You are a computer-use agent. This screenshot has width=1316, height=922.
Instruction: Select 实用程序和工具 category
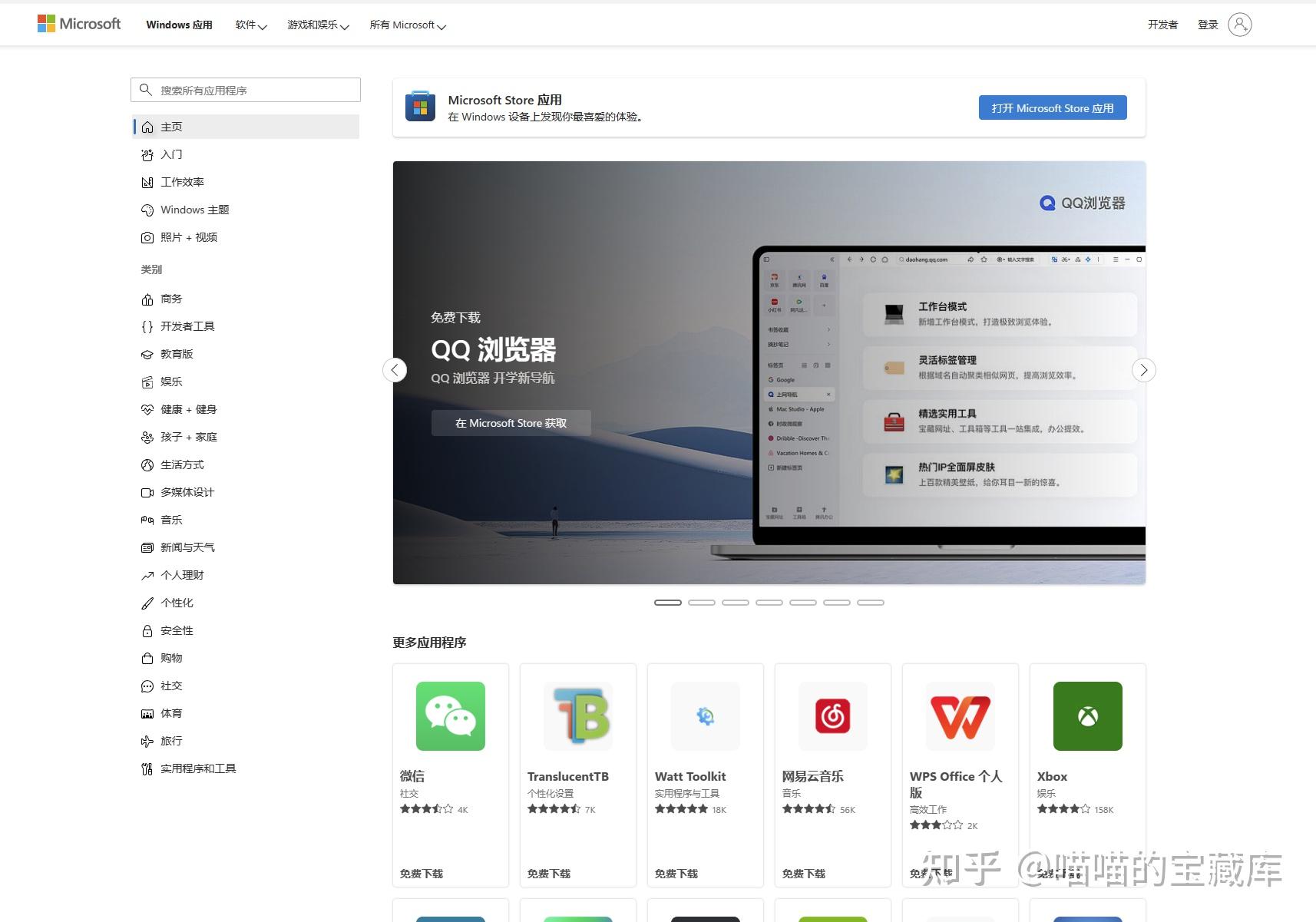tap(246, 768)
